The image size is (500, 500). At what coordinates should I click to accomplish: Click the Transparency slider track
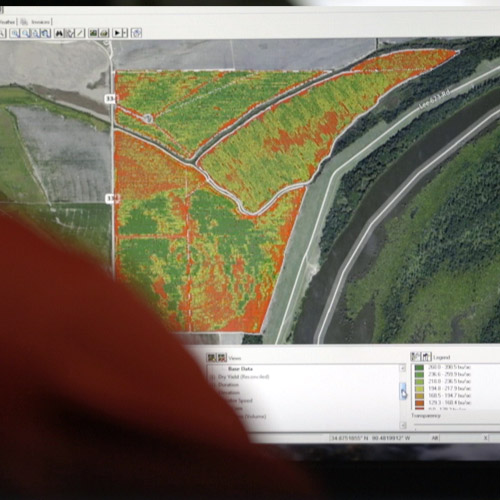[457, 425]
